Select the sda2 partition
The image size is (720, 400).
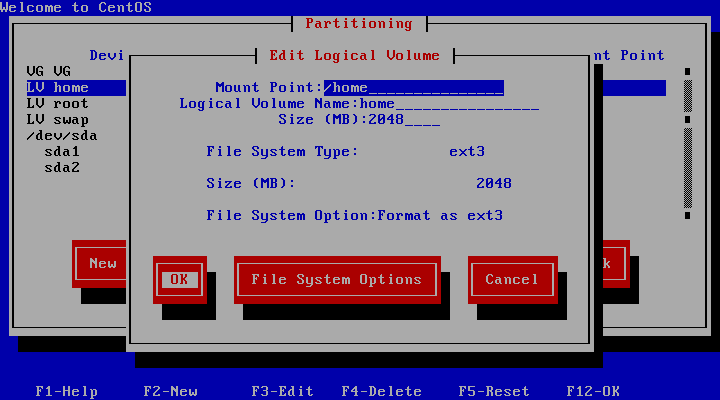click(x=62, y=168)
